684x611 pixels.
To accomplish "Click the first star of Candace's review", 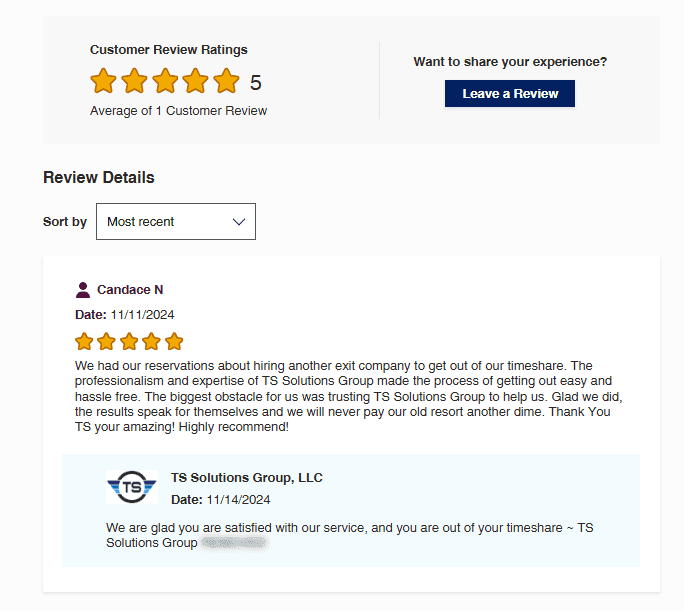I will [85, 342].
